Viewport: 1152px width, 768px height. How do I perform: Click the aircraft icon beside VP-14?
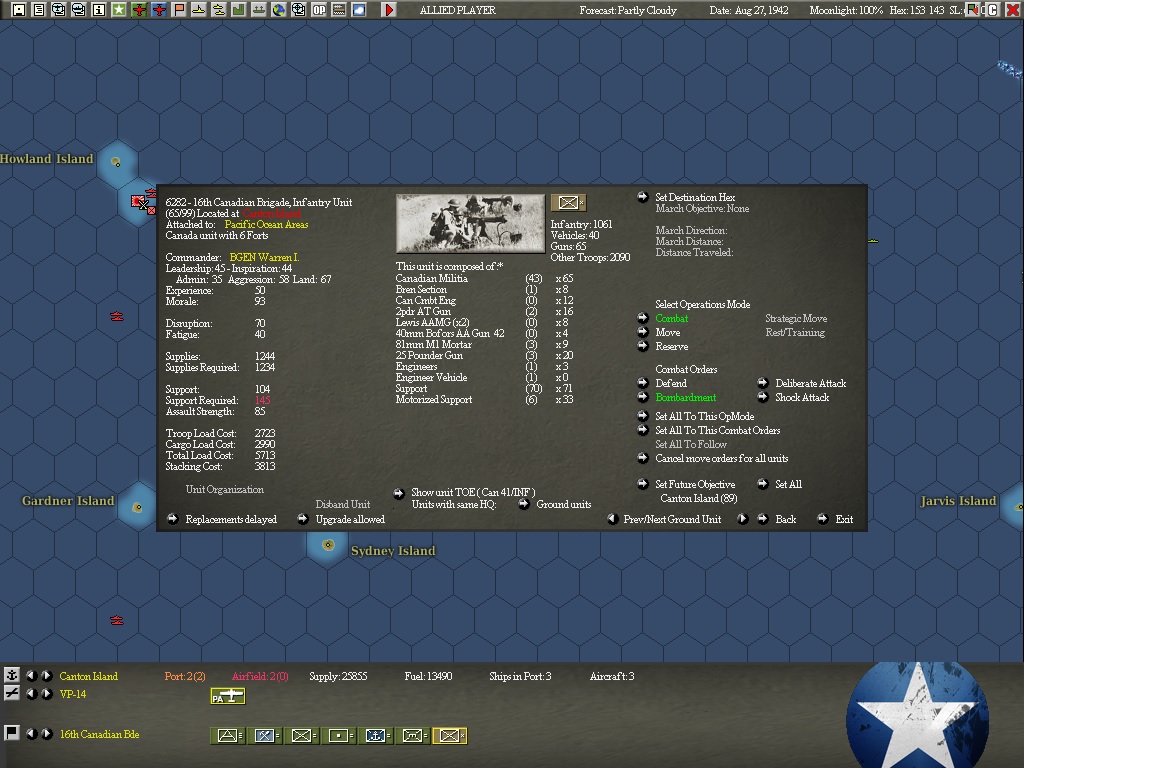(x=12, y=692)
